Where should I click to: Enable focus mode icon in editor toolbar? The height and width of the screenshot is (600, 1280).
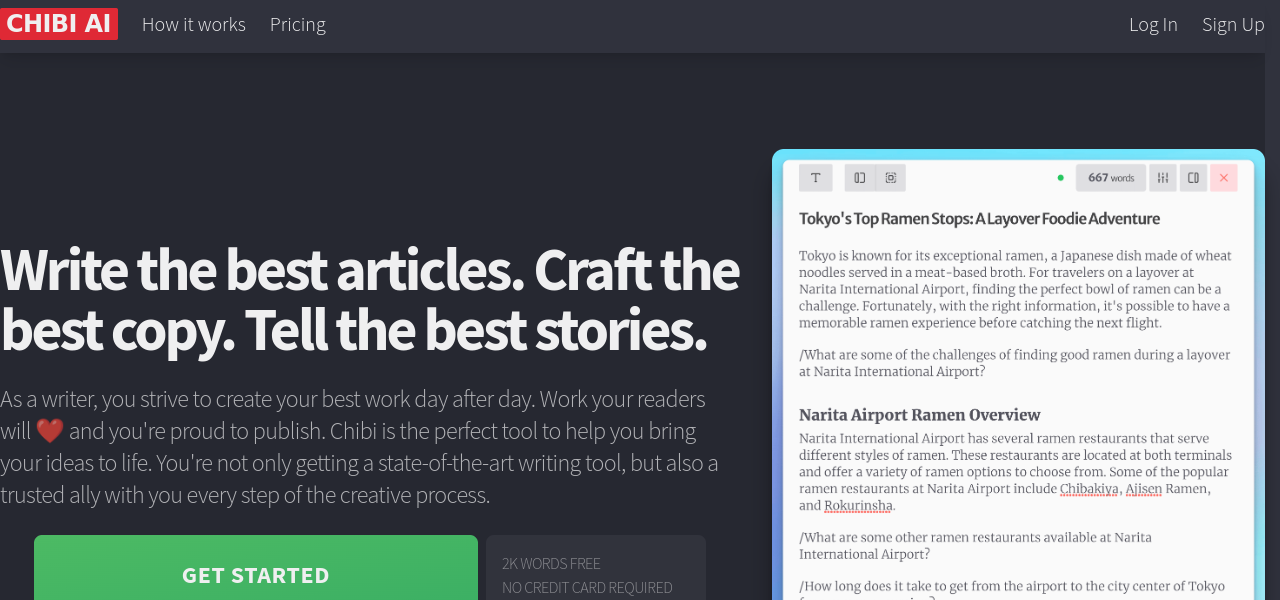click(x=890, y=178)
